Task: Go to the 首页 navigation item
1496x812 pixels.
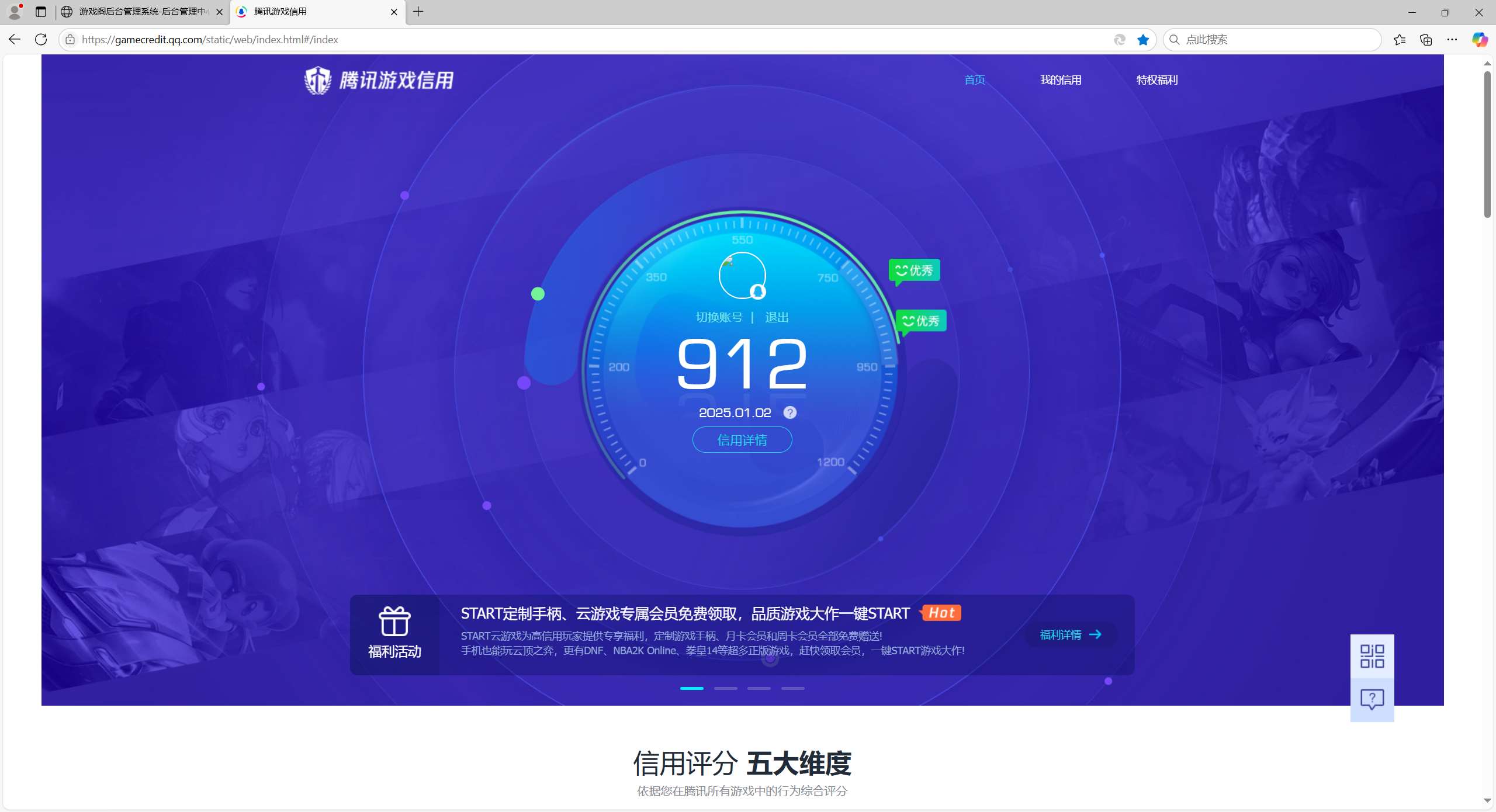Action: tap(975, 80)
